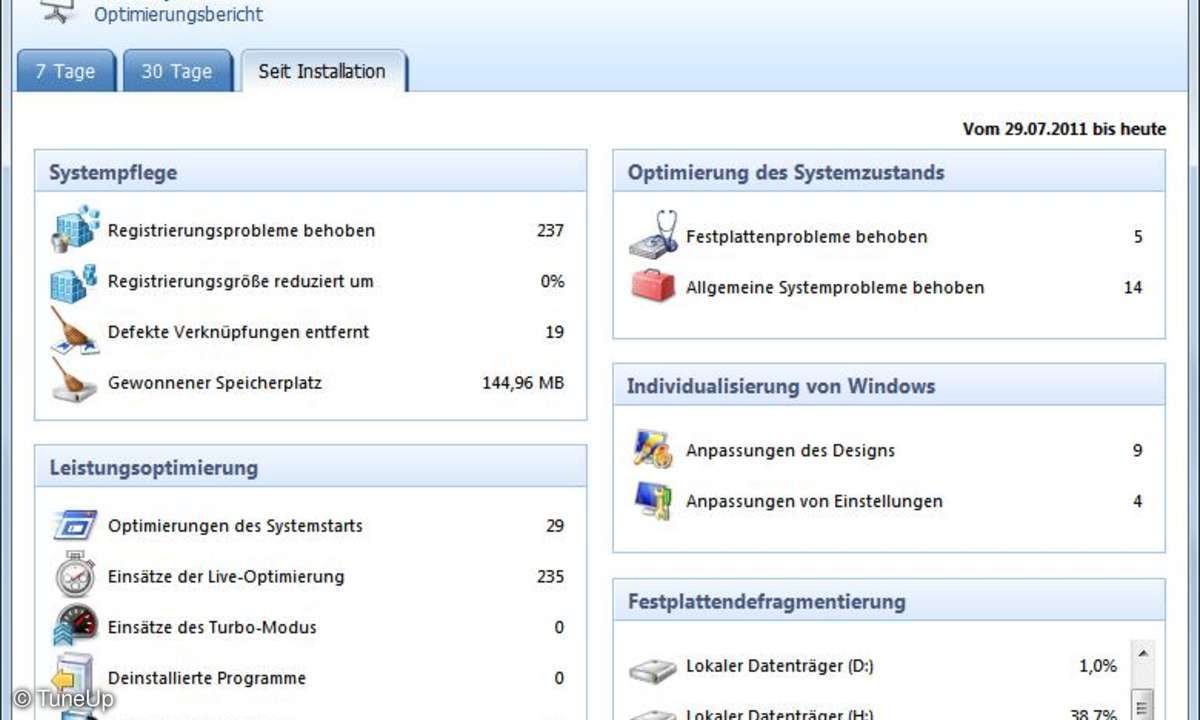Click the text Gewonnener Speicherplatz
Viewport: 1200px width, 720px height.
click(x=215, y=382)
